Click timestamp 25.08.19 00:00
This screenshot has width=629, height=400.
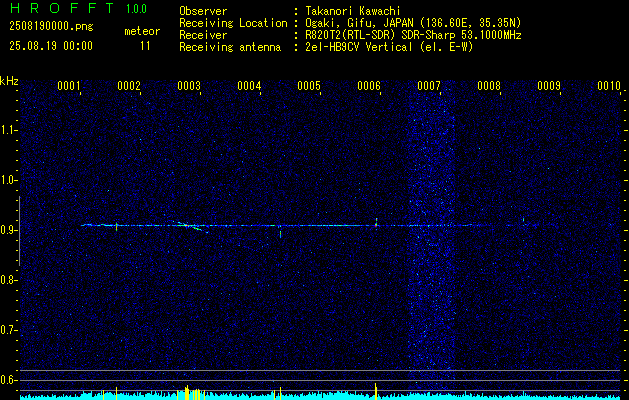pyautogui.click(x=51, y=46)
